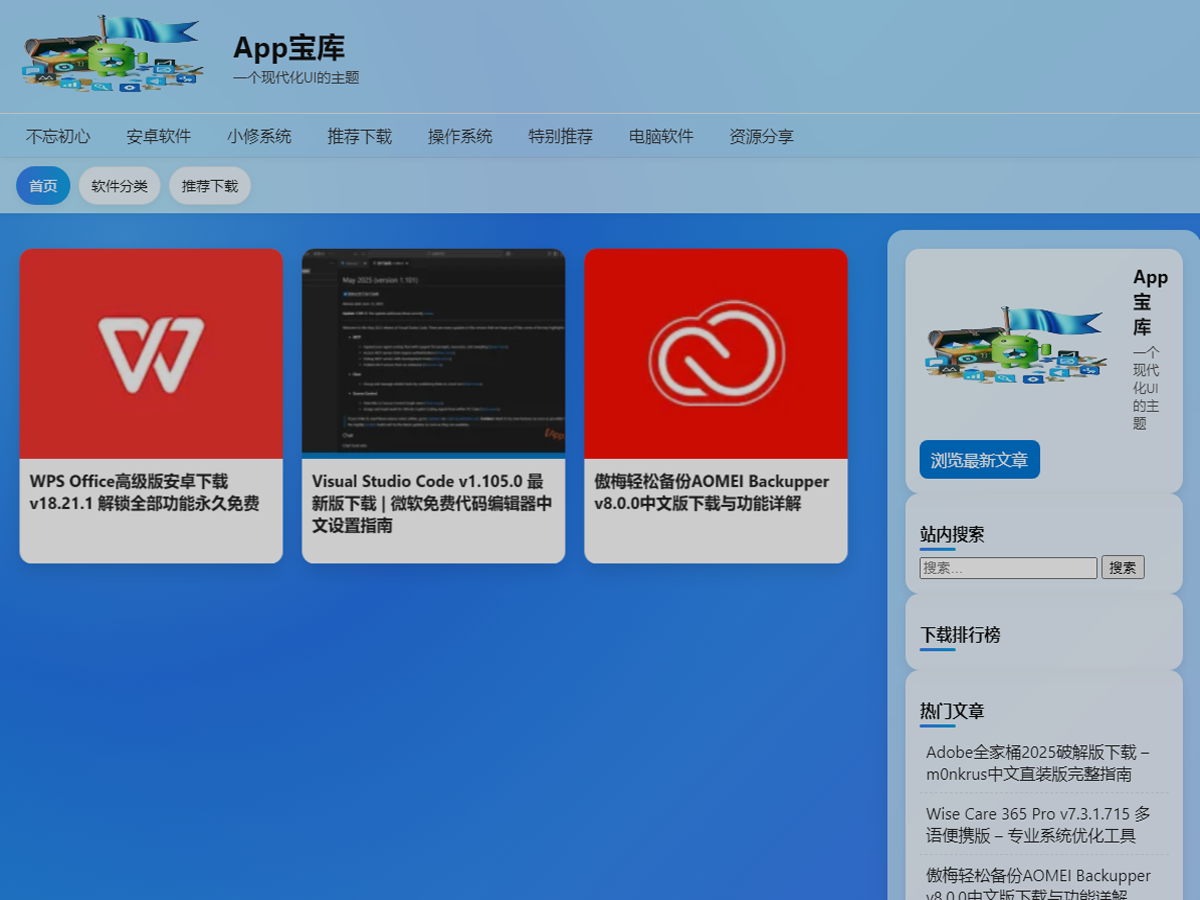Open the WPS Office logo thumbnail
1200x900 pixels.
(x=151, y=354)
